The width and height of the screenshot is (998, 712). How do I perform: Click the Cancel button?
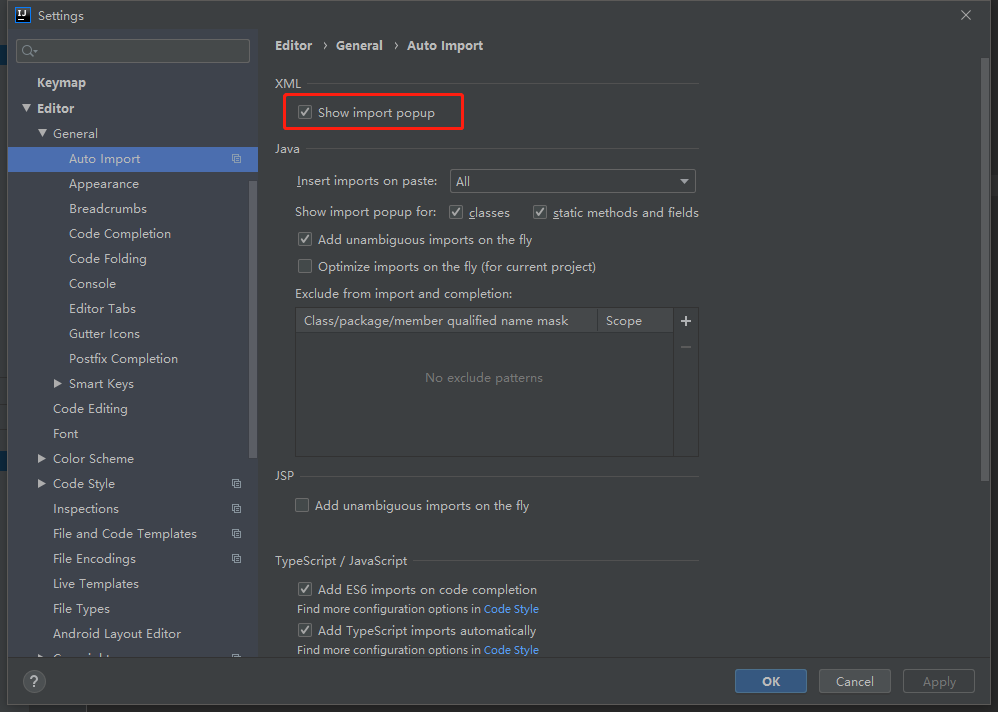(854, 681)
